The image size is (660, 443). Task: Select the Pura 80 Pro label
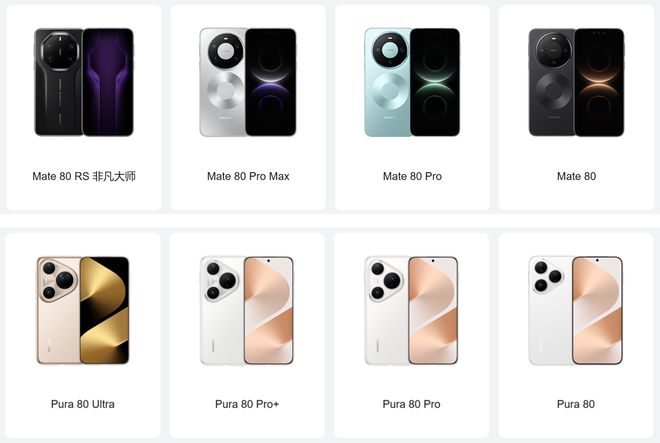pyautogui.click(x=411, y=404)
